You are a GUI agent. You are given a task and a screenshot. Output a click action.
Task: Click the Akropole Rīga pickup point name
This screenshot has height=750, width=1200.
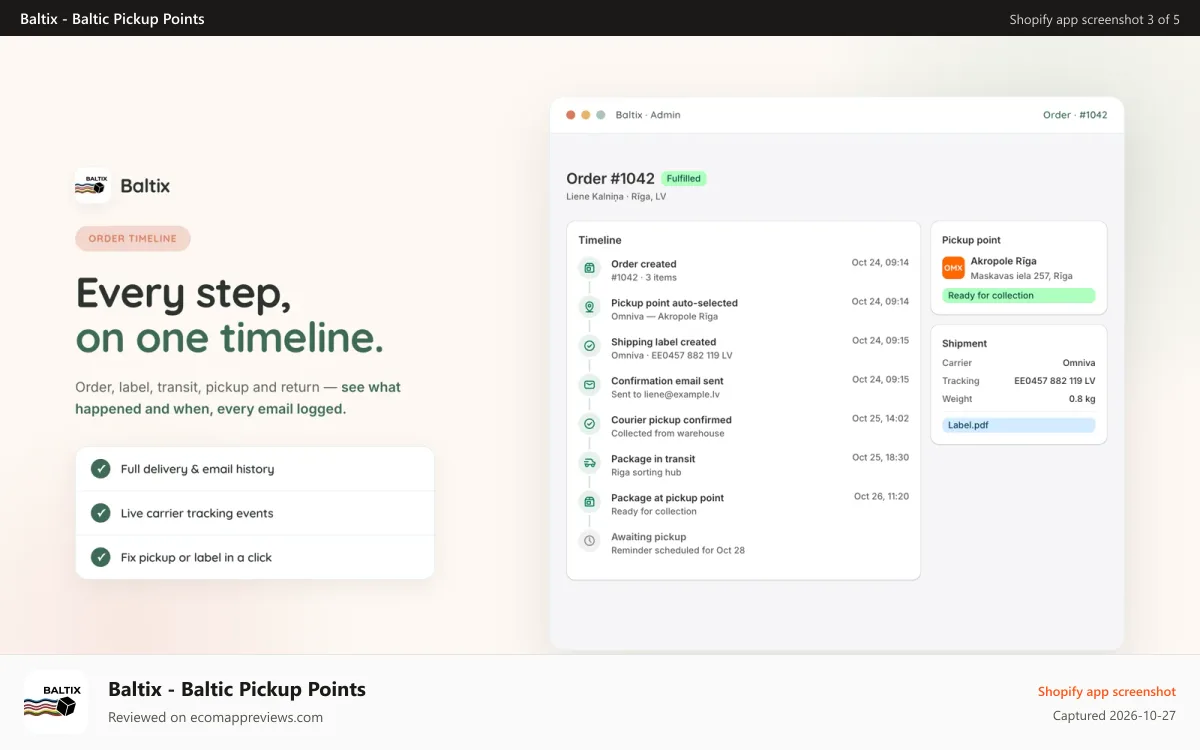tap(1004, 261)
